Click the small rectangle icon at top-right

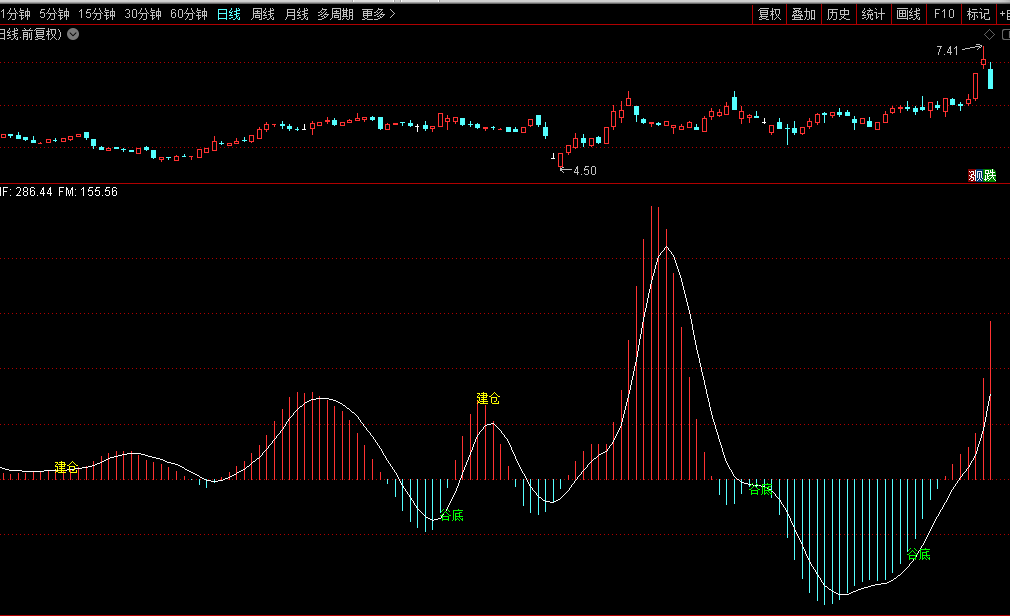pos(1003,34)
